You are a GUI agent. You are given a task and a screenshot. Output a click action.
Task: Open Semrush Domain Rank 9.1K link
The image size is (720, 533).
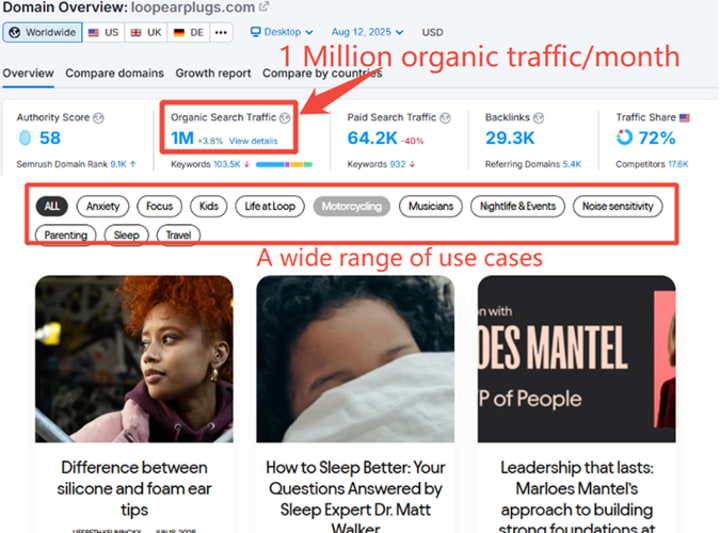point(118,164)
